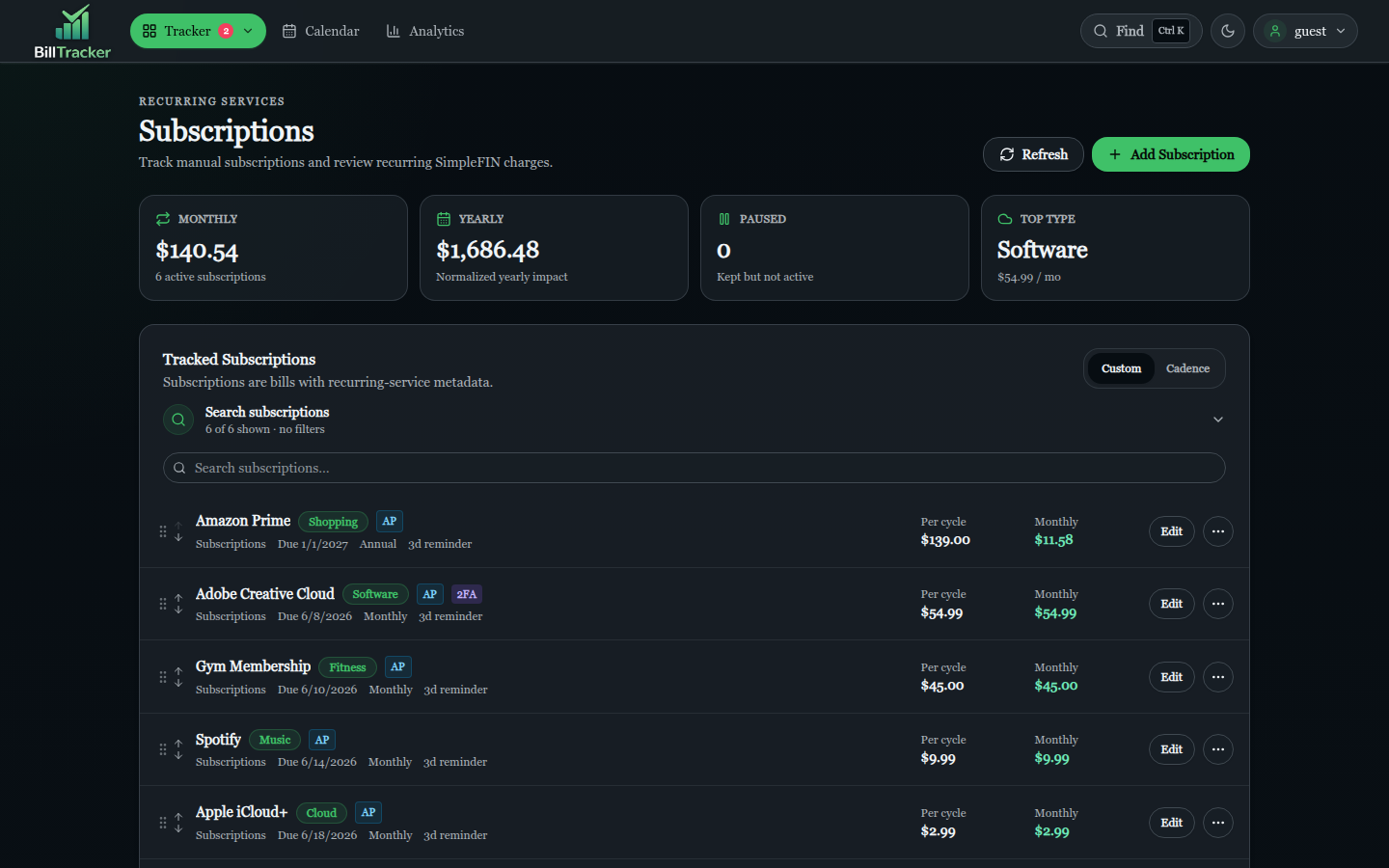Click the Yearly $1,686.48 summary card
Viewport: 1389px width, 868px height.
coord(554,248)
